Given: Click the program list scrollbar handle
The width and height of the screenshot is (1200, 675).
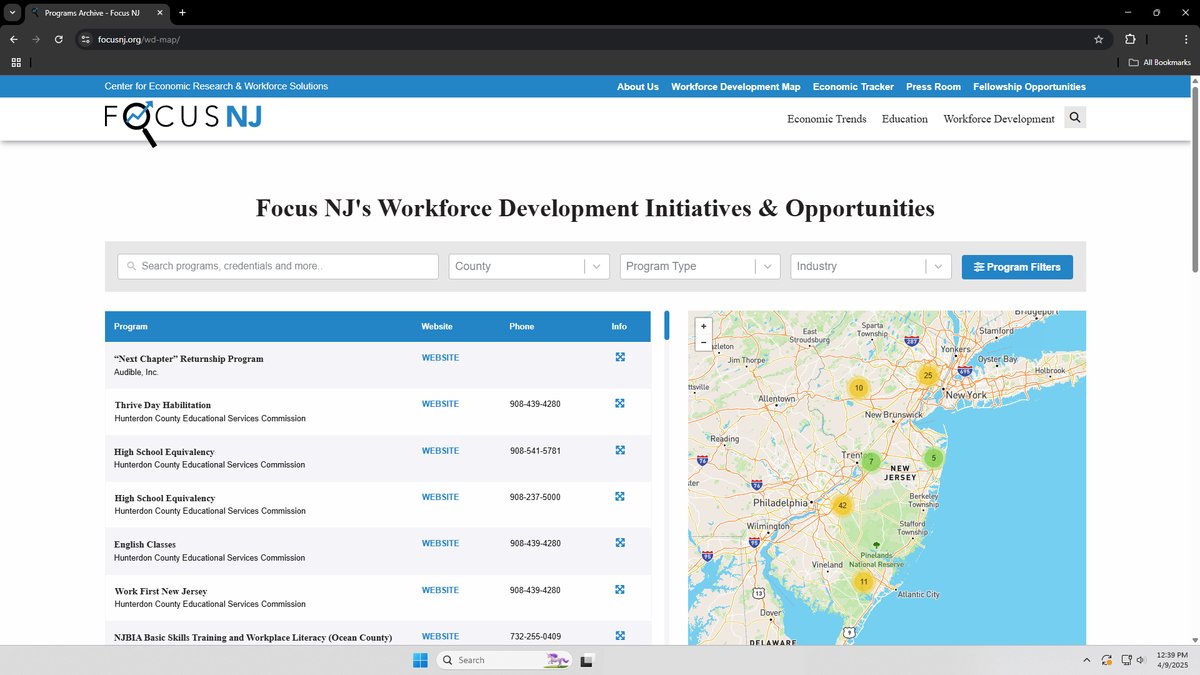Looking at the screenshot, I should tap(667, 325).
